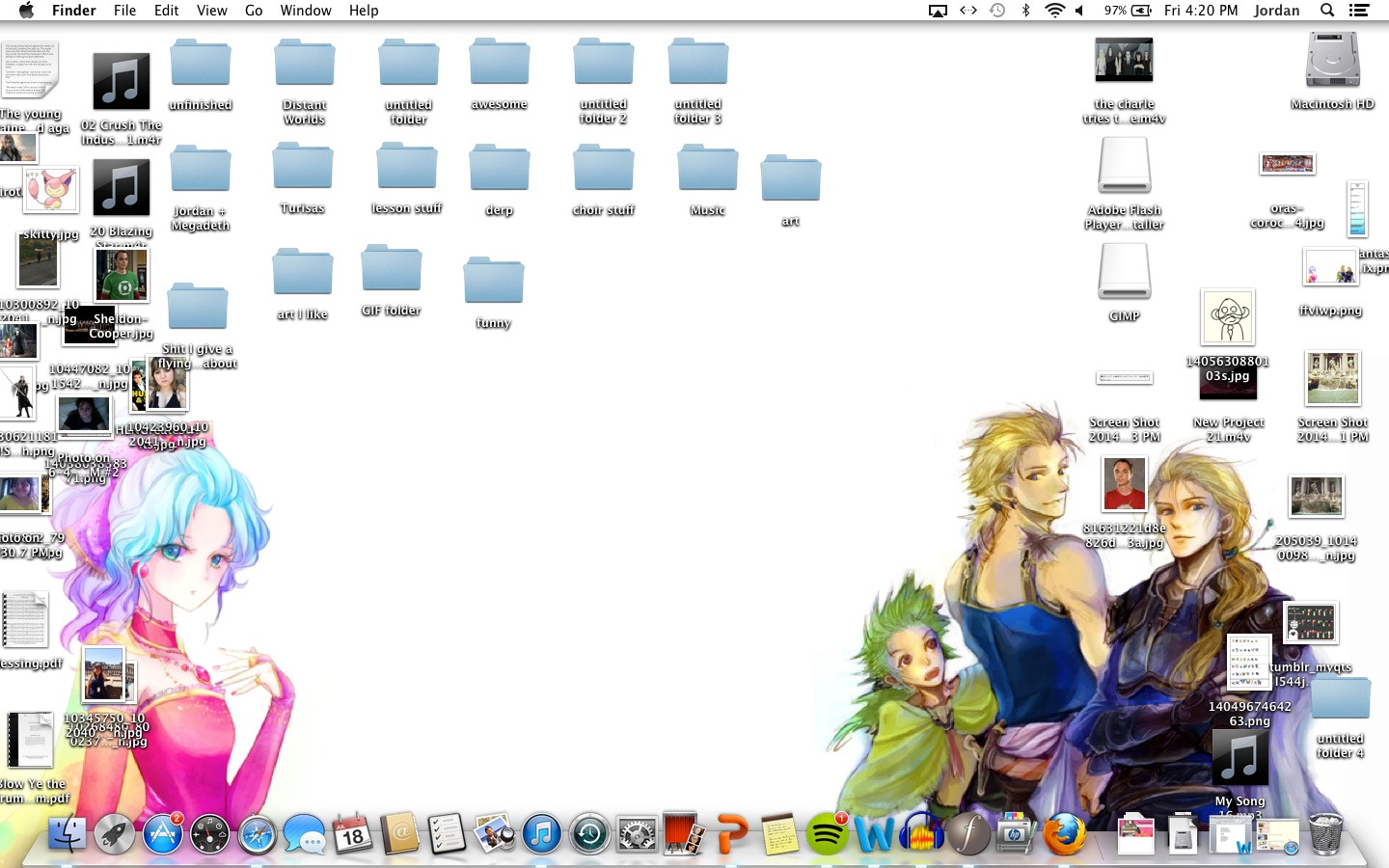Select the 'oras-coroc...4.jpg' image file
The width and height of the screenshot is (1389, 868).
[1288, 164]
